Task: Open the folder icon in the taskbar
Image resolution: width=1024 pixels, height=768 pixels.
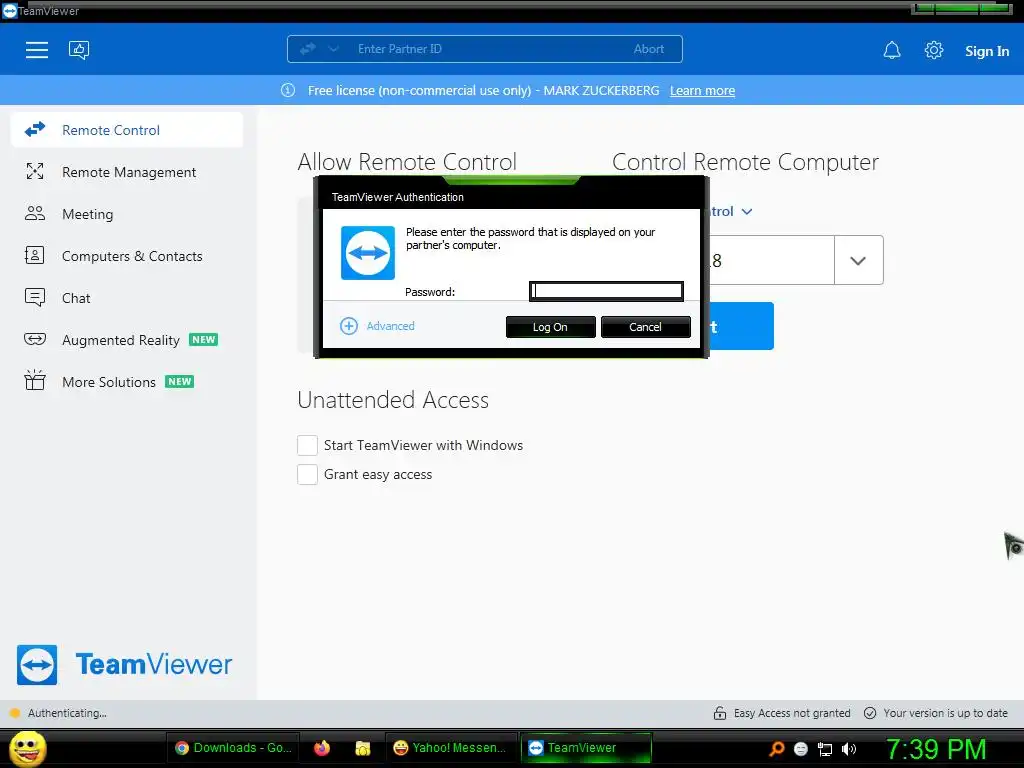Action: pos(362,748)
